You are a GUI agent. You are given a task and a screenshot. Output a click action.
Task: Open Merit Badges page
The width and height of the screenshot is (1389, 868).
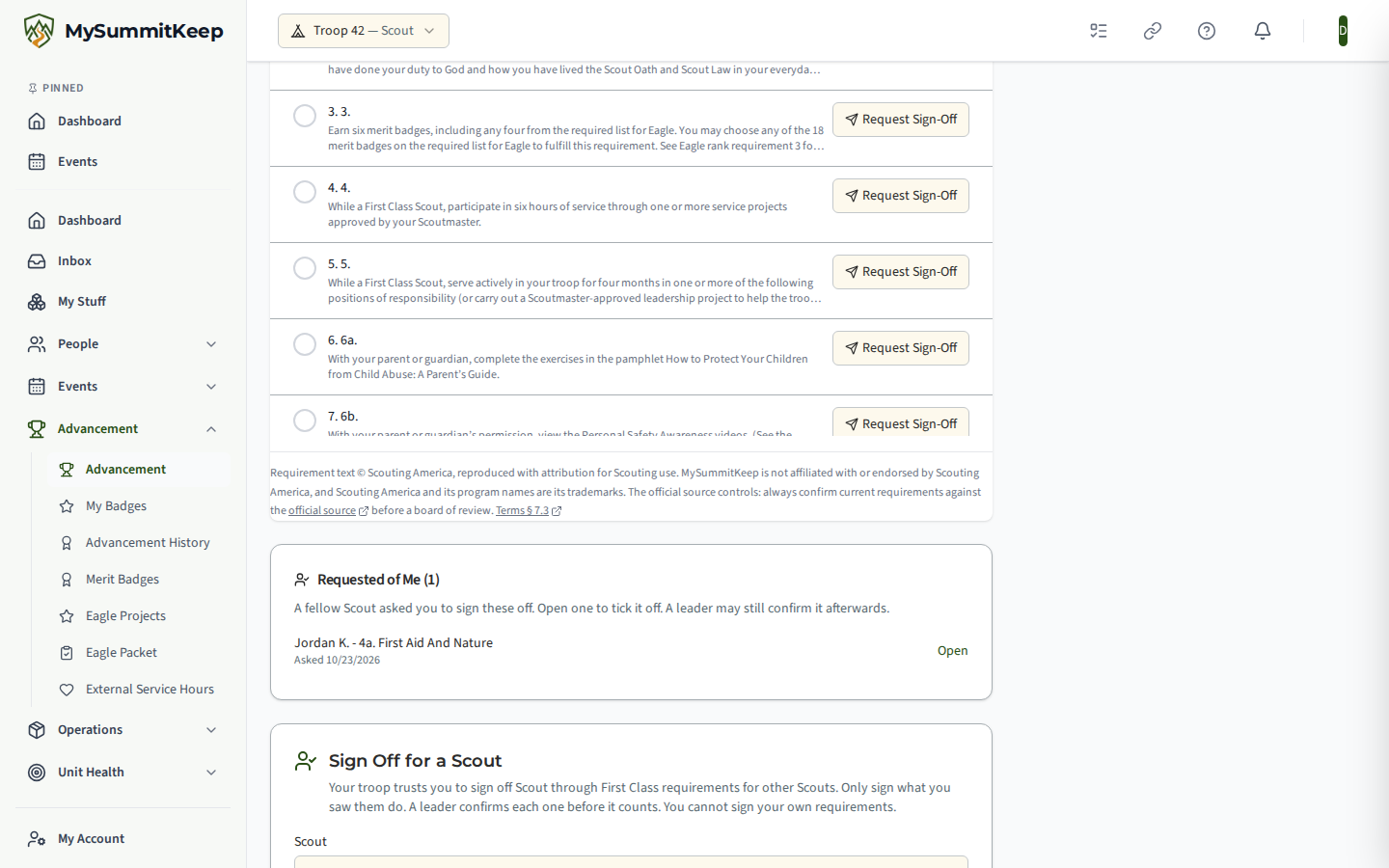(139, 579)
